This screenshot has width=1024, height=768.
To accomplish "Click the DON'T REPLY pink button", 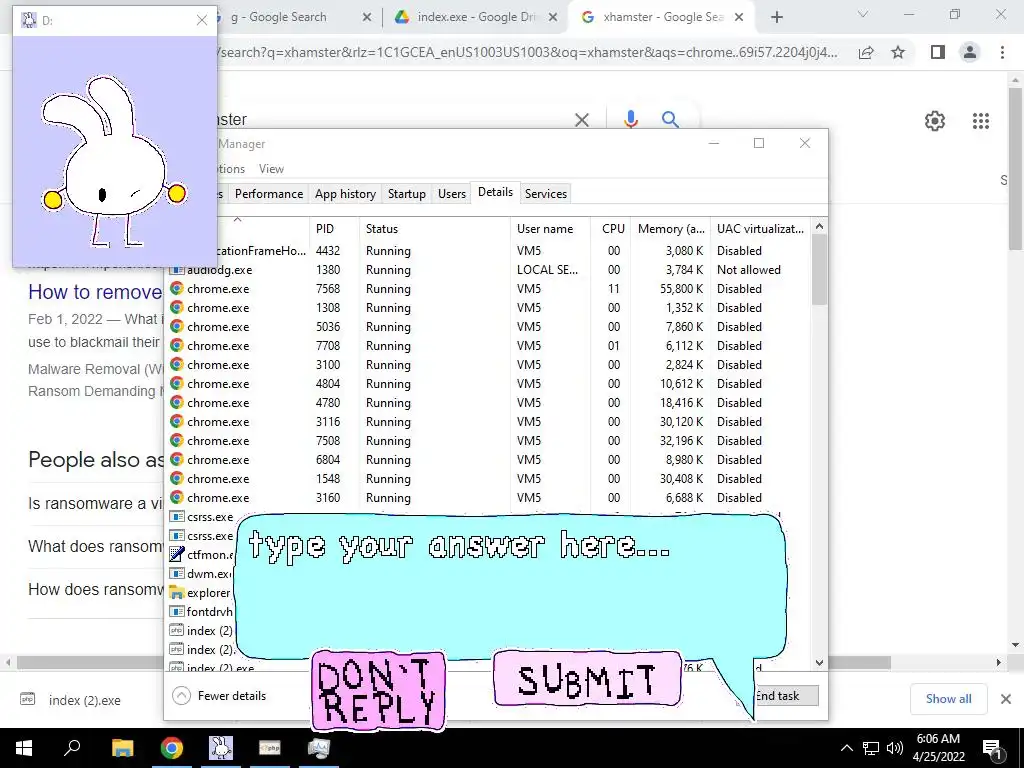I will (x=379, y=690).
